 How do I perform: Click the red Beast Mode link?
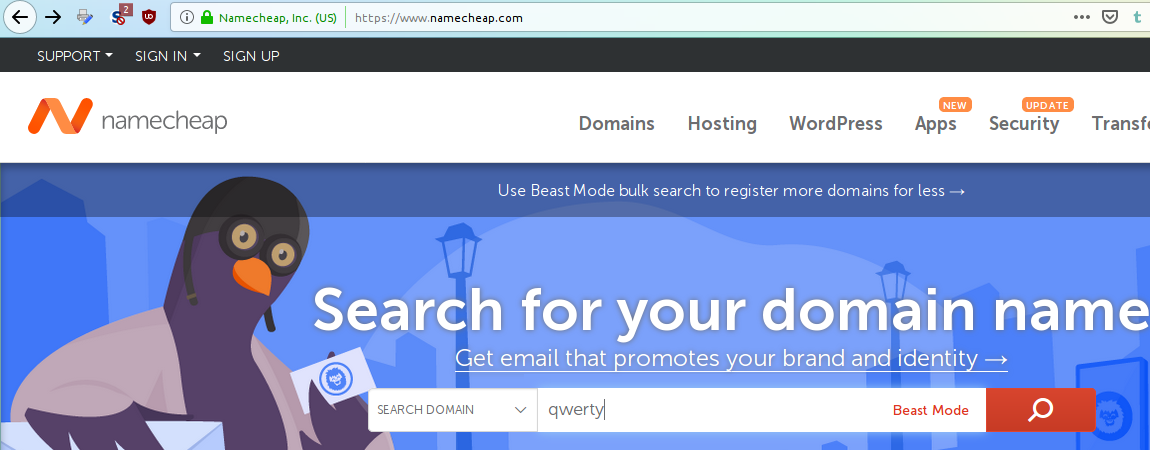point(931,410)
